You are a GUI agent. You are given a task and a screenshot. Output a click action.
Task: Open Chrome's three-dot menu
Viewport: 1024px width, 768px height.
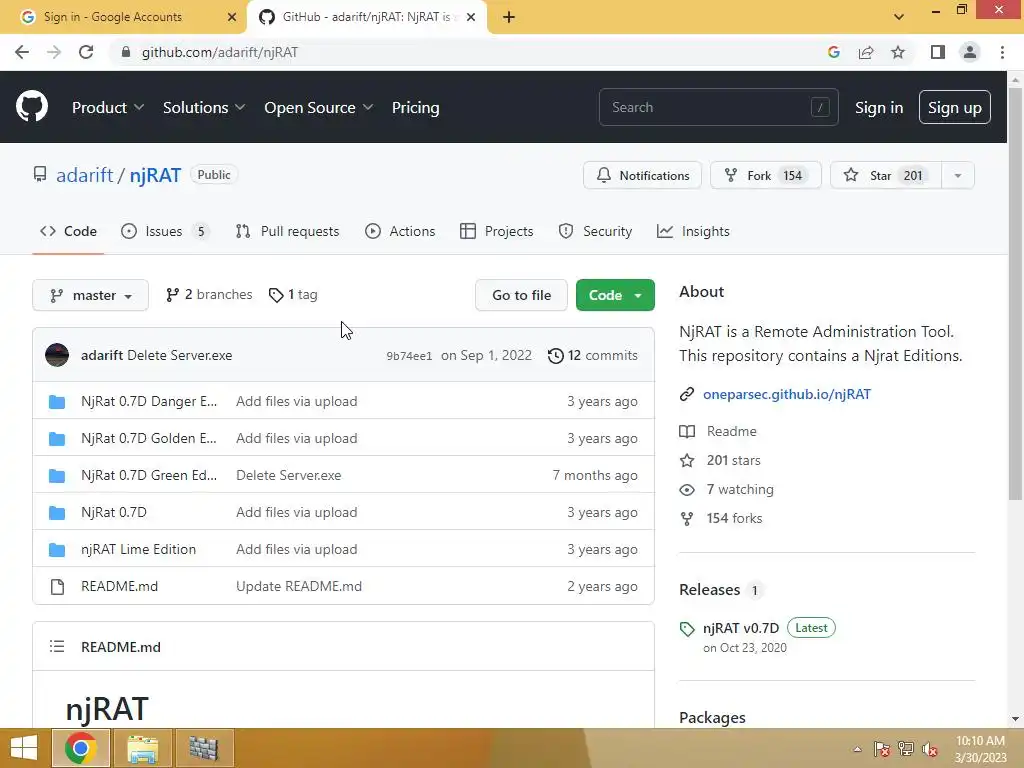tap(1002, 52)
